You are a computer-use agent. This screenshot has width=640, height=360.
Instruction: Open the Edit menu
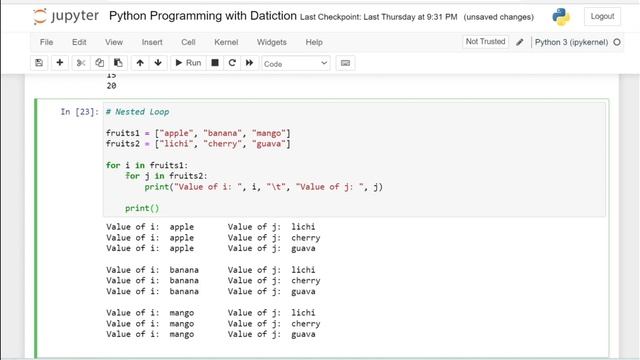79,42
